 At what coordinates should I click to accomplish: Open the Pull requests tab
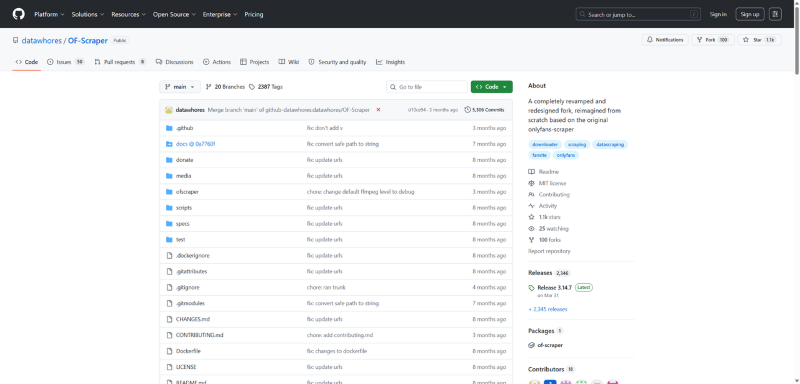[x=120, y=62]
